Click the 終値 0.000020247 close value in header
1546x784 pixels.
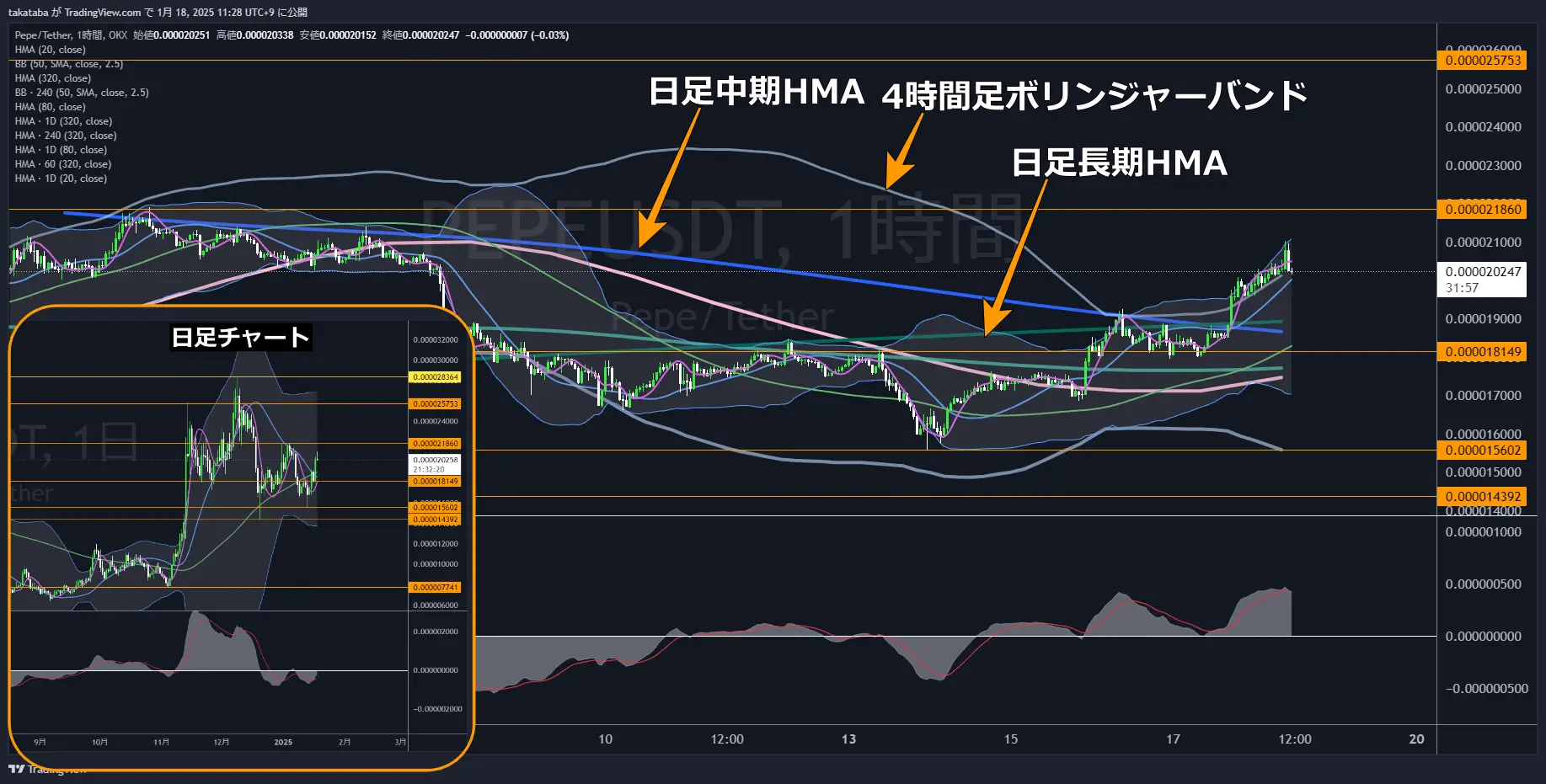pyautogui.click(x=420, y=35)
